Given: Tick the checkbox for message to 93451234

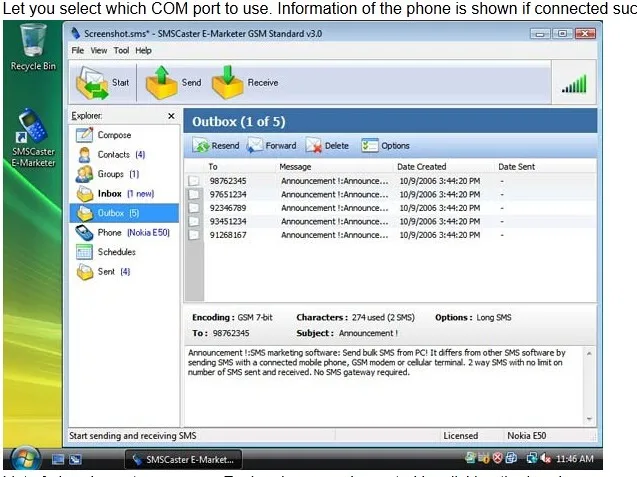Looking at the screenshot, I should [194, 221].
